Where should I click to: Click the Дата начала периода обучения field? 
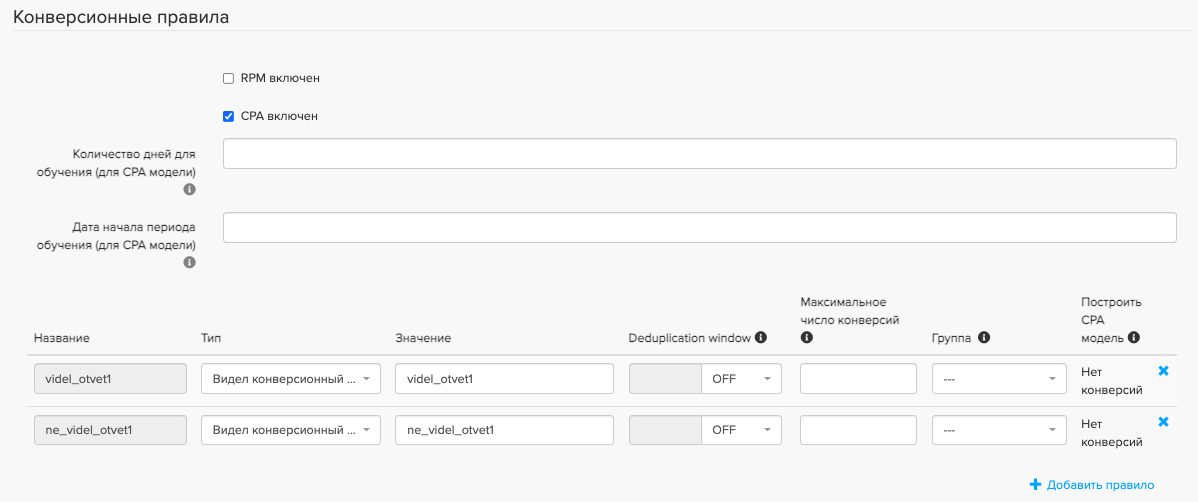coord(699,227)
